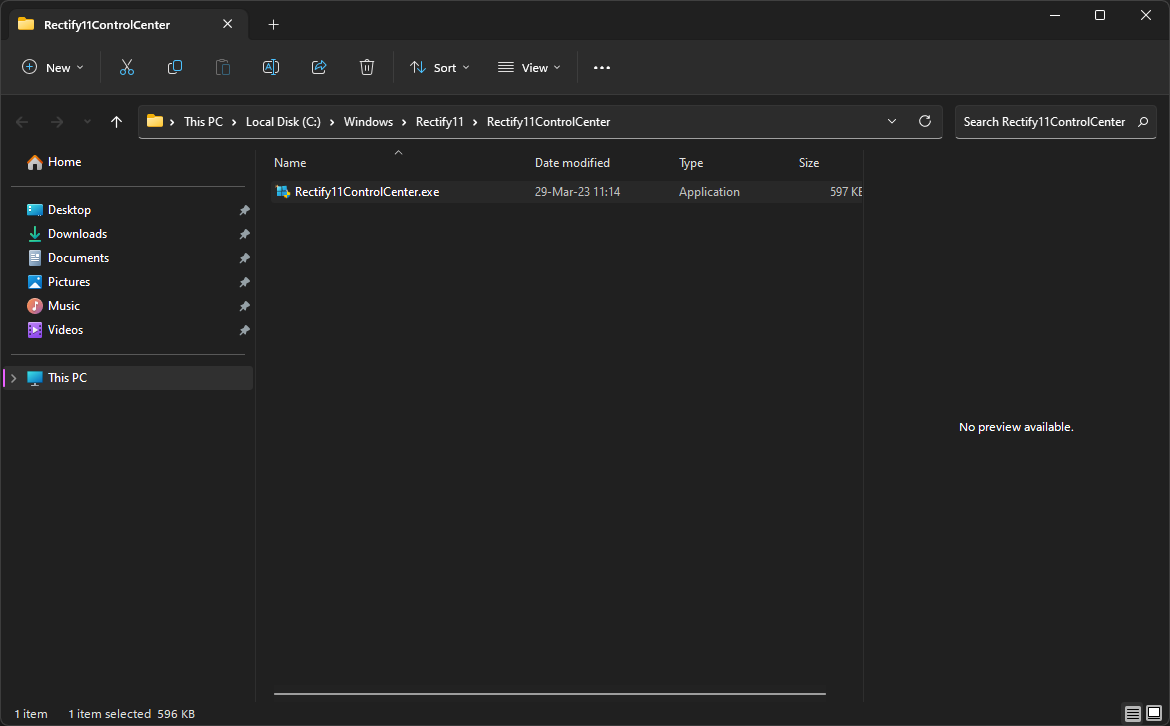Click the Delete trash can icon
Image resolution: width=1170 pixels, height=726 pixels.
pos(366,68)
